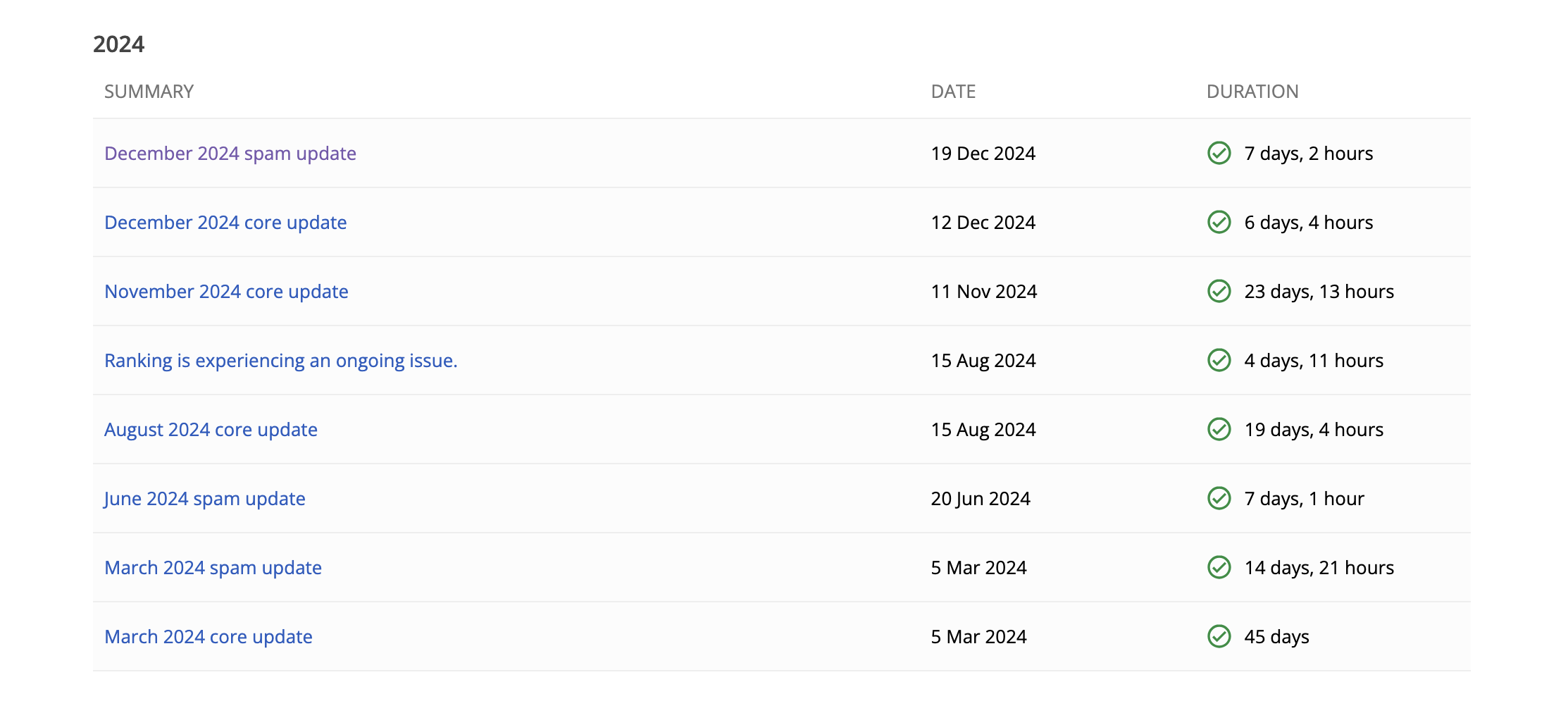Open the March 2024 core update link
The width and height of the screenshot is (1568, 713).
(x=209, y=637)
